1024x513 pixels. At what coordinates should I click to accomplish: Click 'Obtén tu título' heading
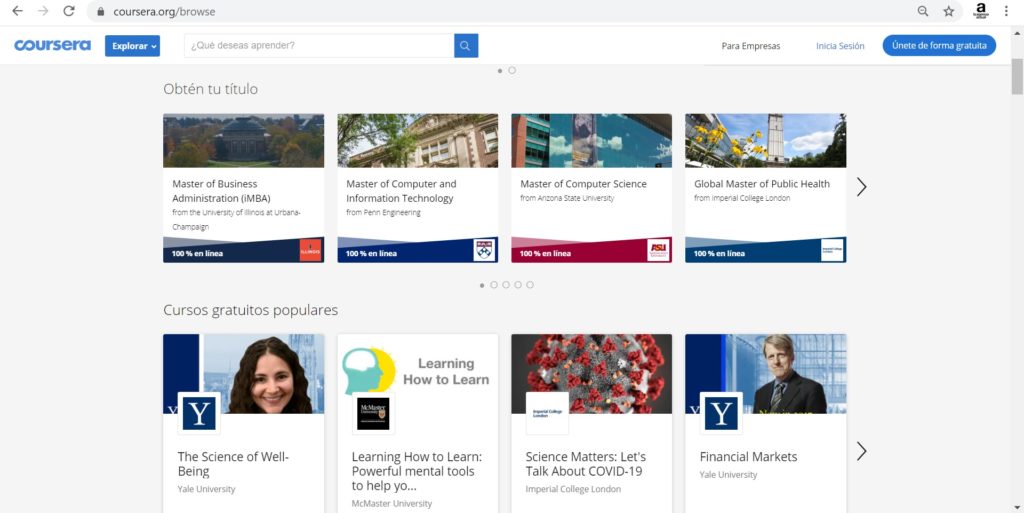click(210, 89)
